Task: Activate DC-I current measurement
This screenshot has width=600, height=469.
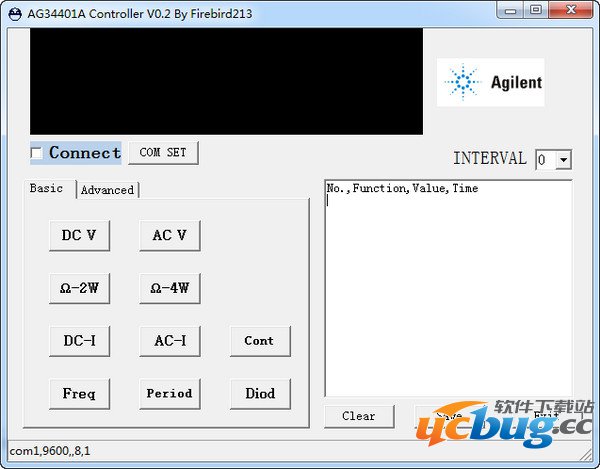Action: click(x=79, y=341)
